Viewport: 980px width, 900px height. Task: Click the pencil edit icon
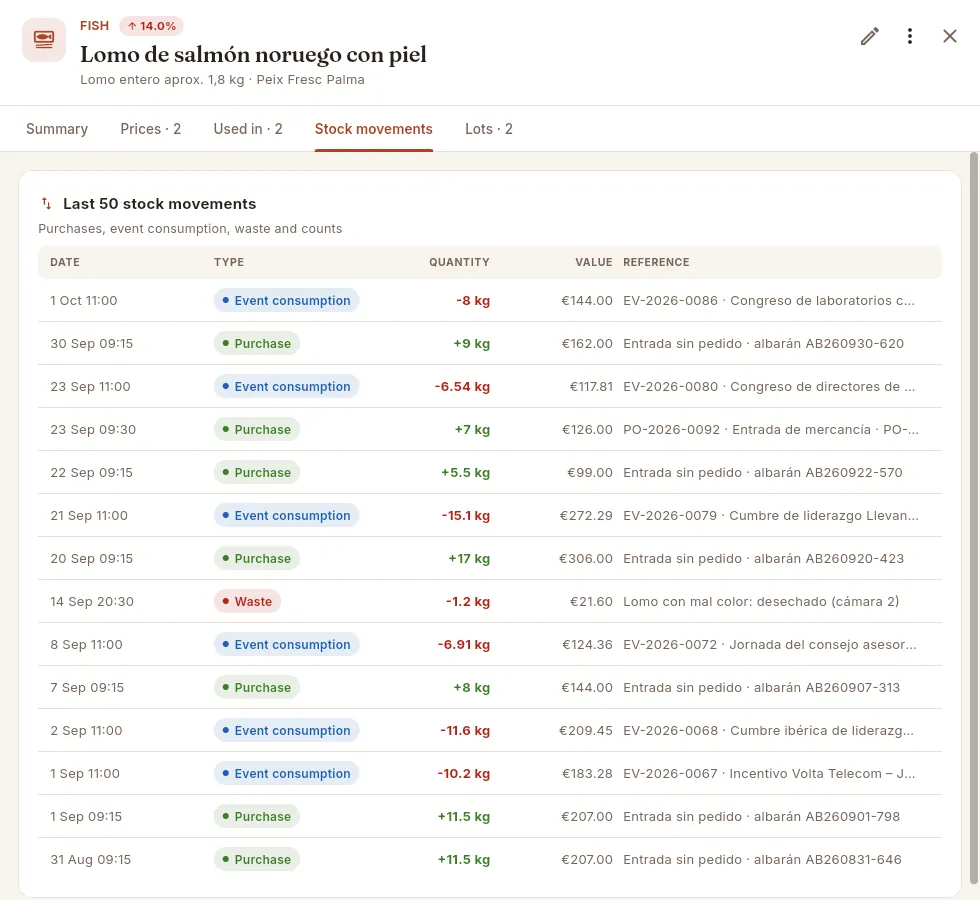coord(869,36)
